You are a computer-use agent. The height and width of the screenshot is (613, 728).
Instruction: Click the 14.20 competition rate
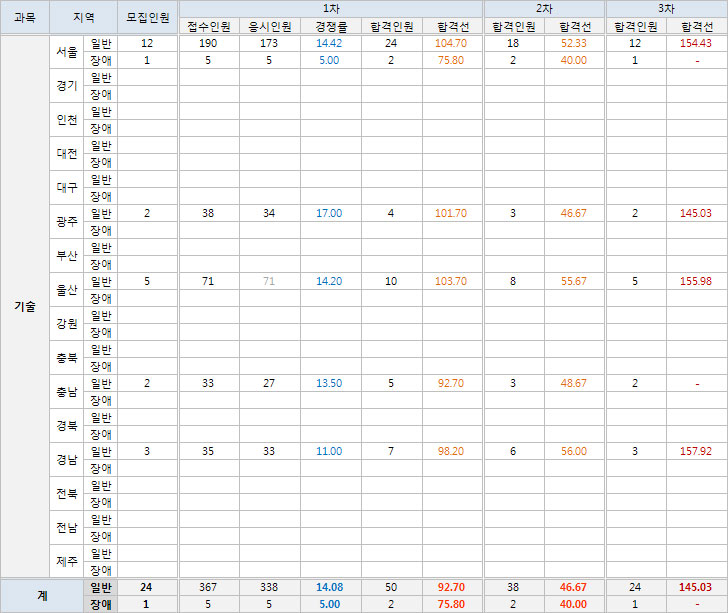(329, 281)
